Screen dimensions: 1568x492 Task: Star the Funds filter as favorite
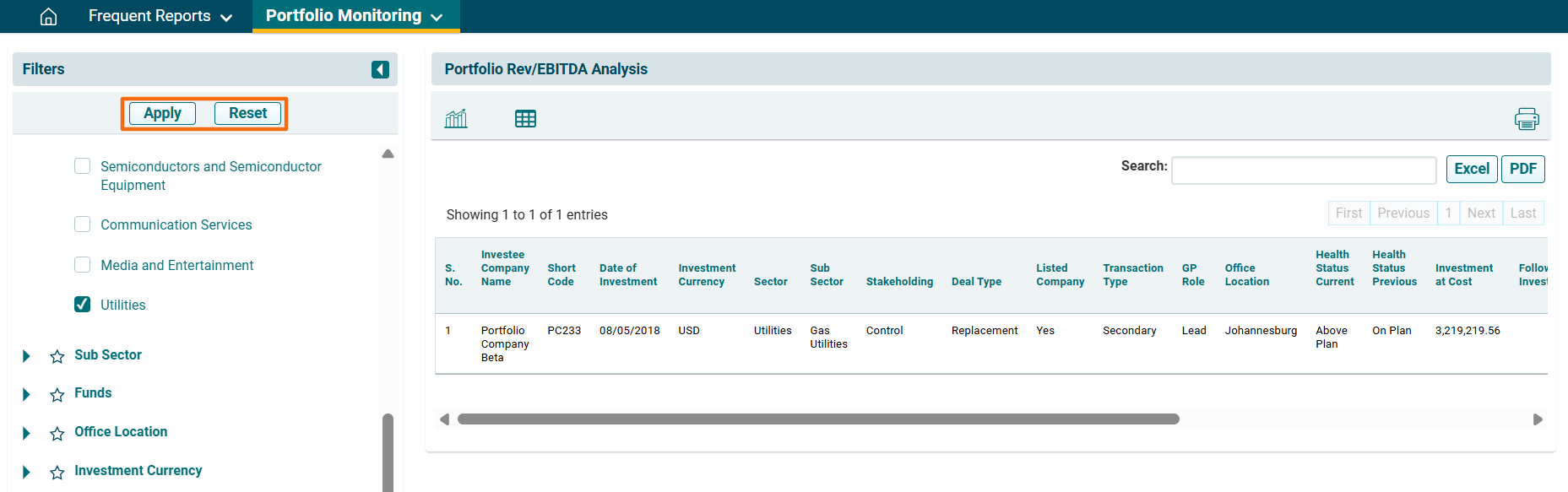point(57,394)
